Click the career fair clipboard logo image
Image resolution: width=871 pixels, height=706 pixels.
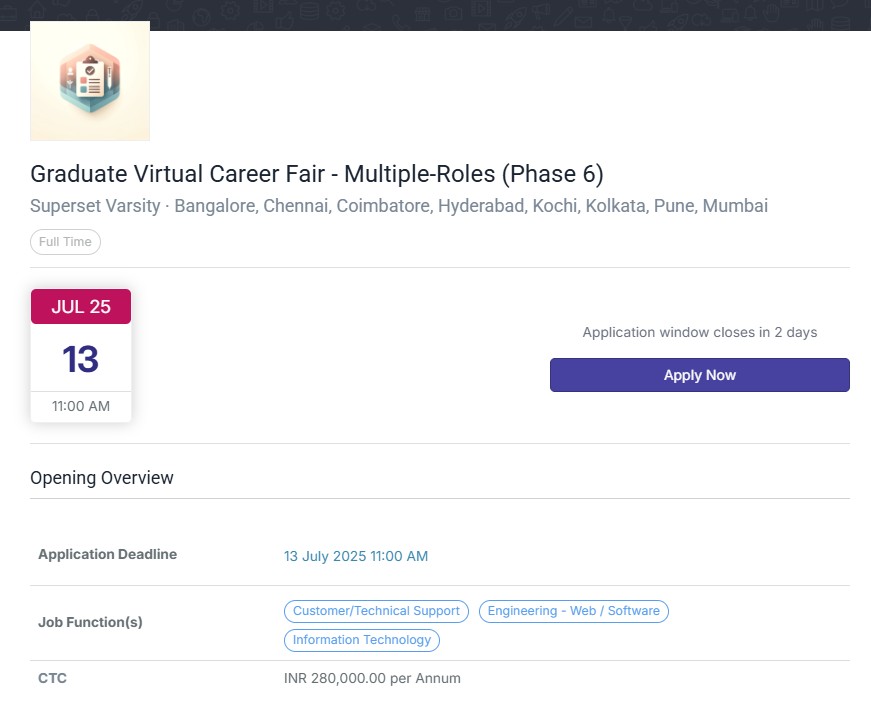pos(90,81)
